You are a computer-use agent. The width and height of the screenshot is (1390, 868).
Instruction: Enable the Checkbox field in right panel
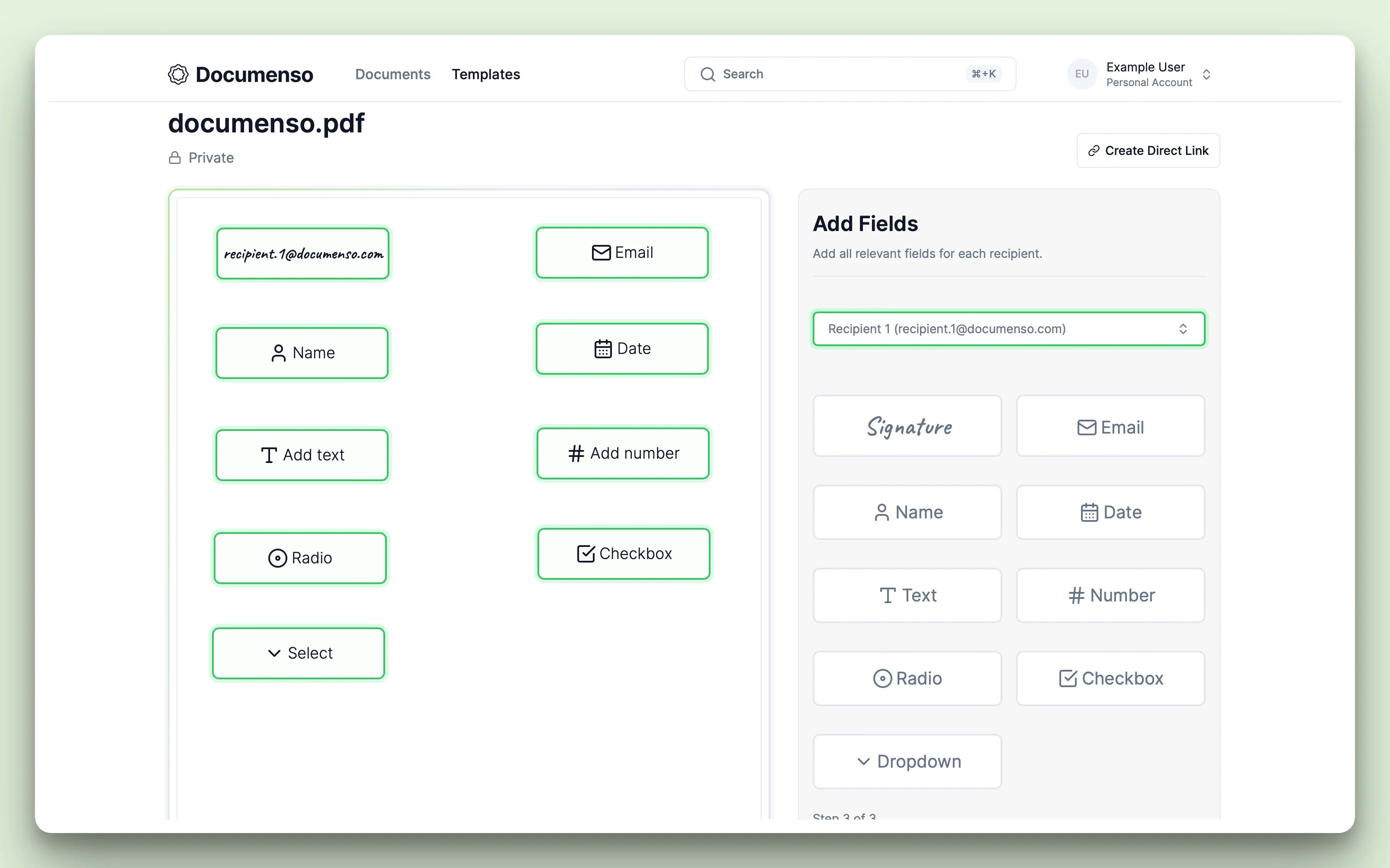click(1110, 678)
